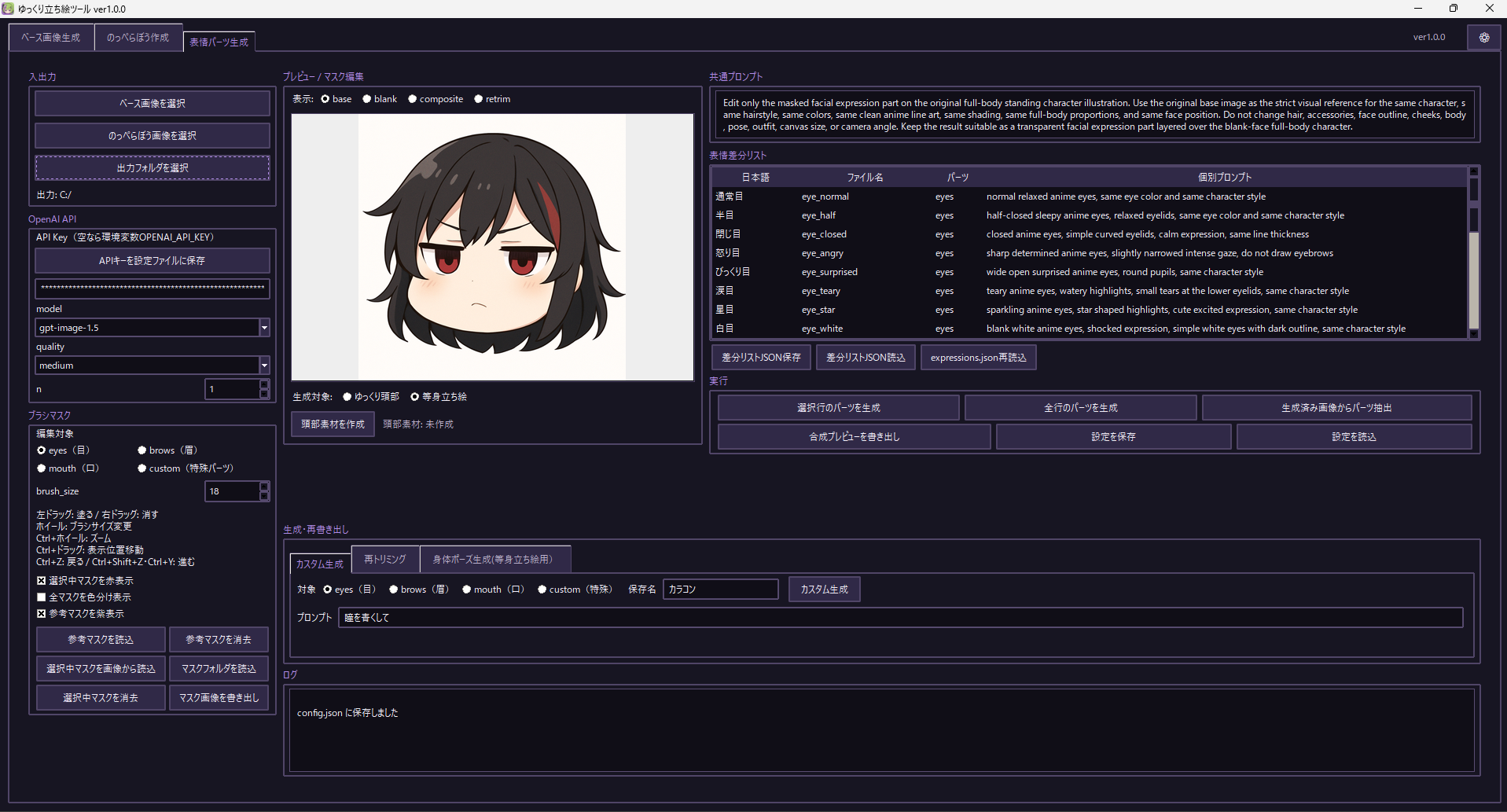
Task: Select the eye_star row in expression list
Action: click(x=1090, y=310)
